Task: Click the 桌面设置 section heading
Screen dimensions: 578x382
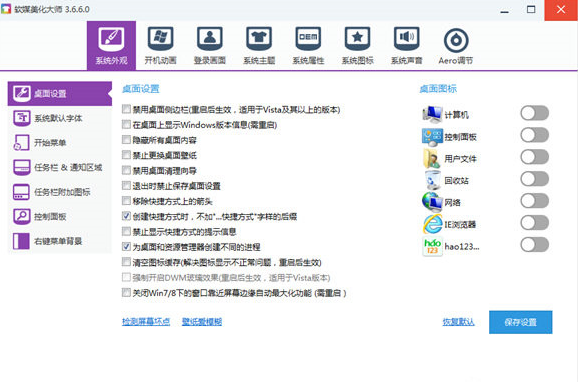Action: click(141, 88)
